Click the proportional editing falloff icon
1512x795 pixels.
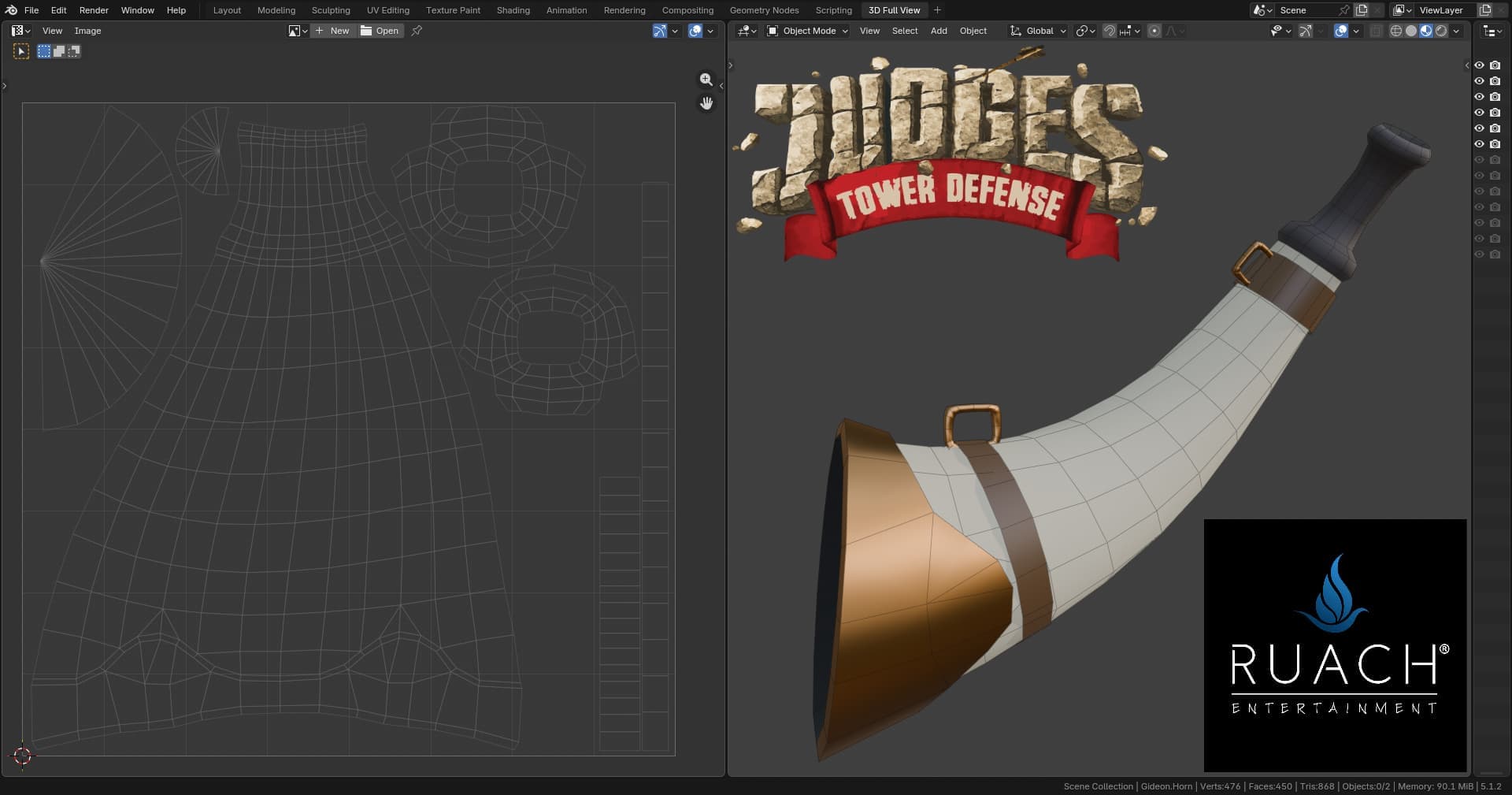[1174, 31]
